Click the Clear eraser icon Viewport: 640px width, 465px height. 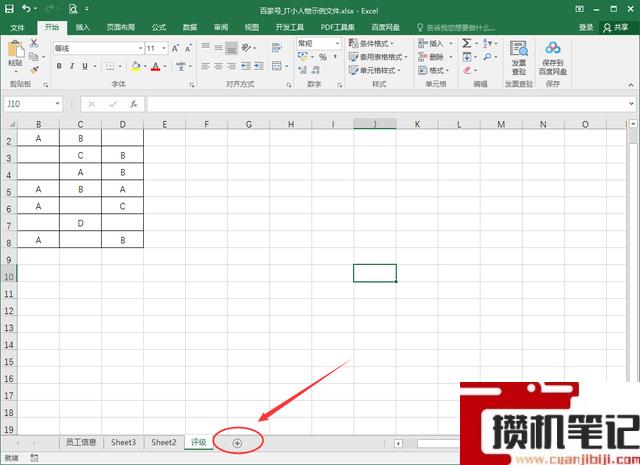[467, 70]
